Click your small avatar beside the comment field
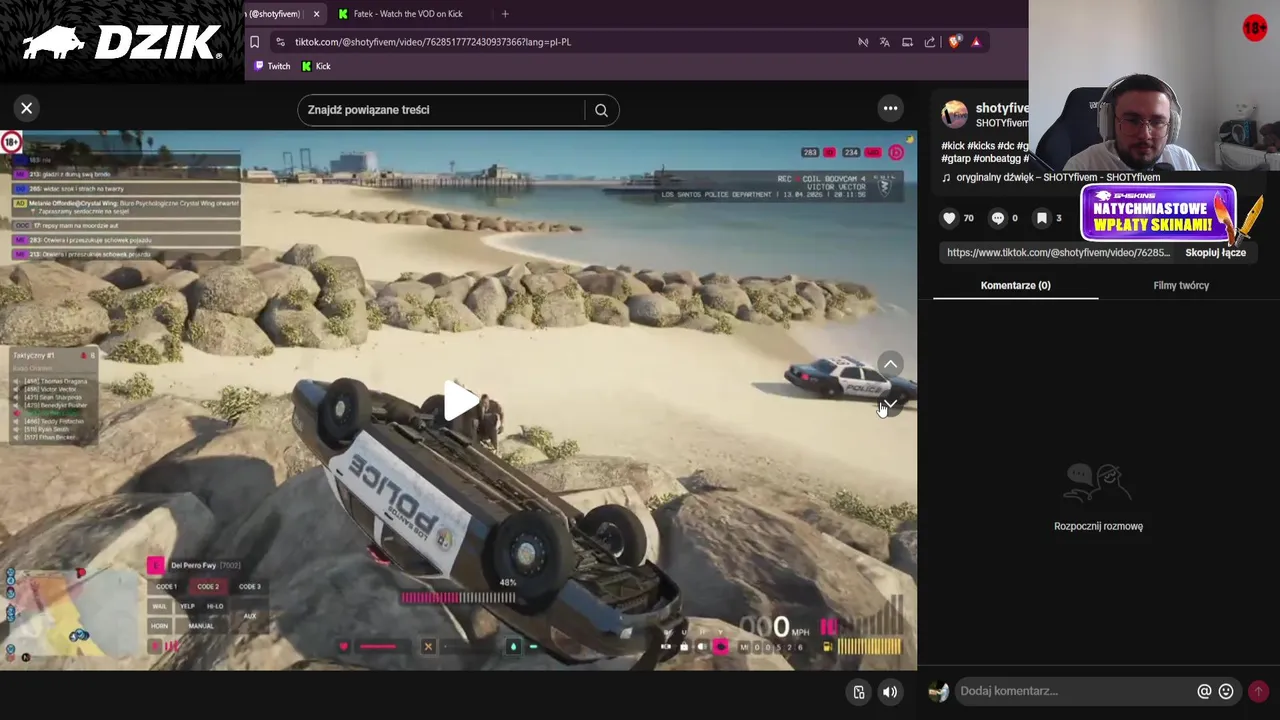 [x=938, y=691]
